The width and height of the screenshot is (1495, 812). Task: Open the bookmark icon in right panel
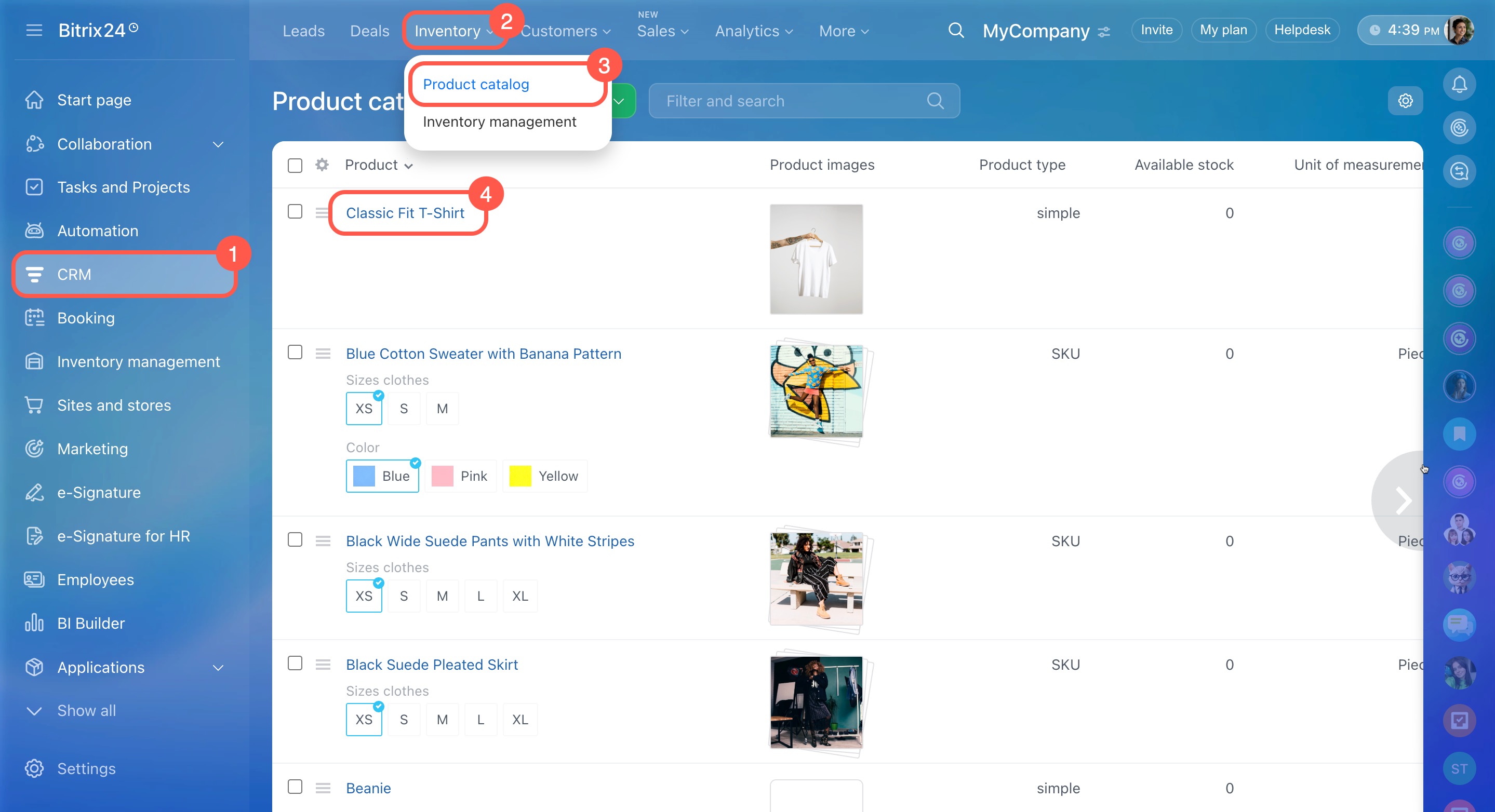1459,434
